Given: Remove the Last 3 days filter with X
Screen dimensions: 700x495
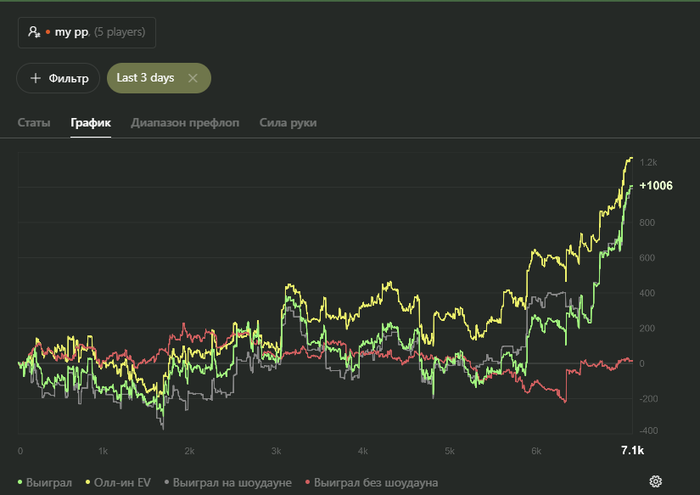Looking at the screenshot, I should 193,78.
